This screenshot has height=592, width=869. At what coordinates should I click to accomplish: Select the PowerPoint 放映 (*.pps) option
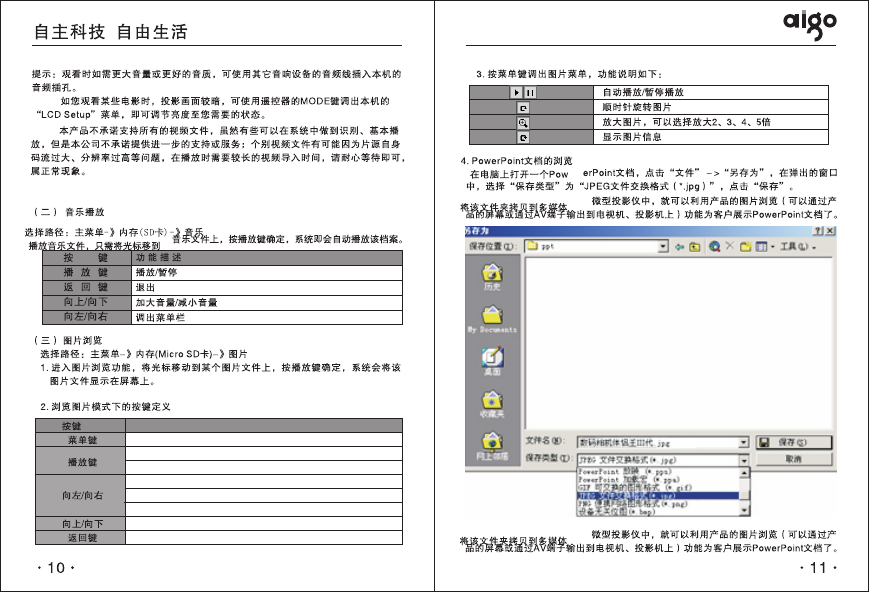pos(658,472)
